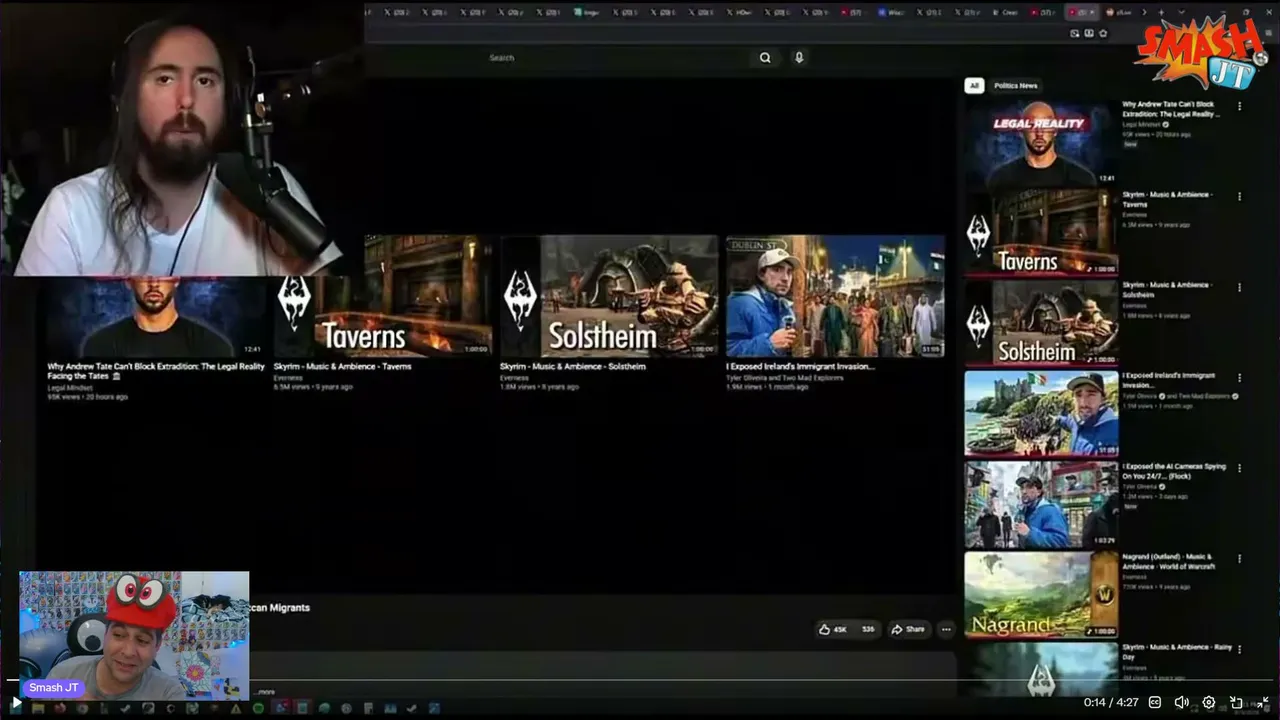The image size is (1280, 720).
Task: Click end-screen title 'Why Andrew Tate Can't Block Extradition'
Action: [x=156, y=371]
